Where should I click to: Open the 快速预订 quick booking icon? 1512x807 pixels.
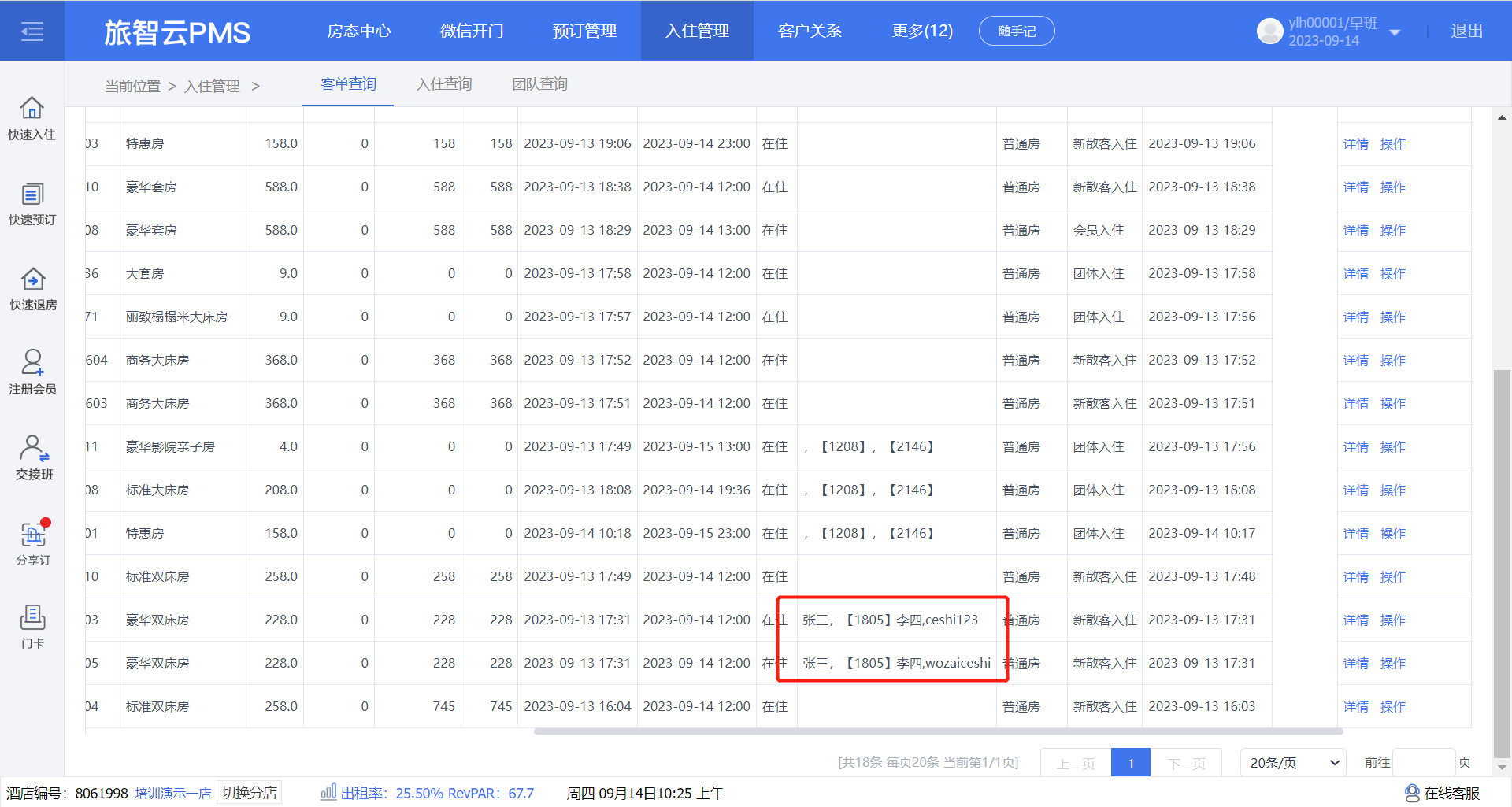tap(32, 204)
